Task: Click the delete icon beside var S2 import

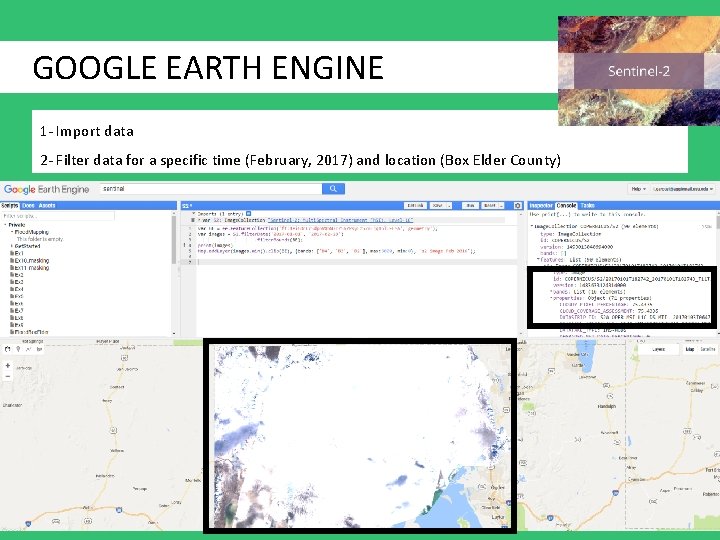Action: [x=193, y=220]
